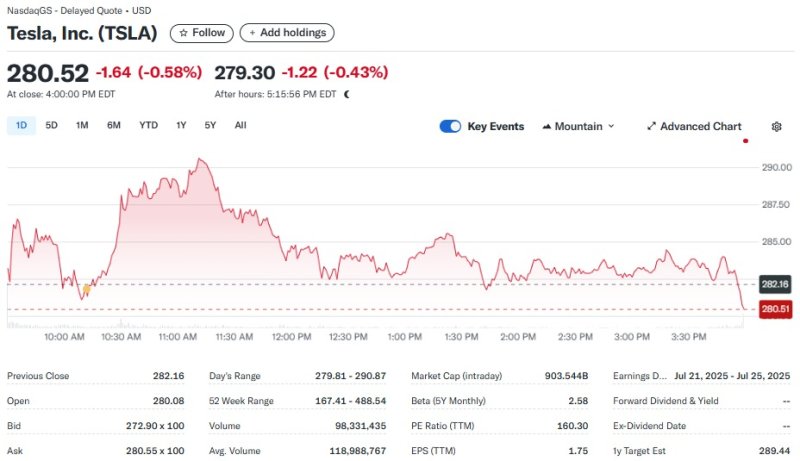This screenshot has height=461, width=800.
Task: Click the Beta (5Y Monthly) label
Action: tap(448, 401)
